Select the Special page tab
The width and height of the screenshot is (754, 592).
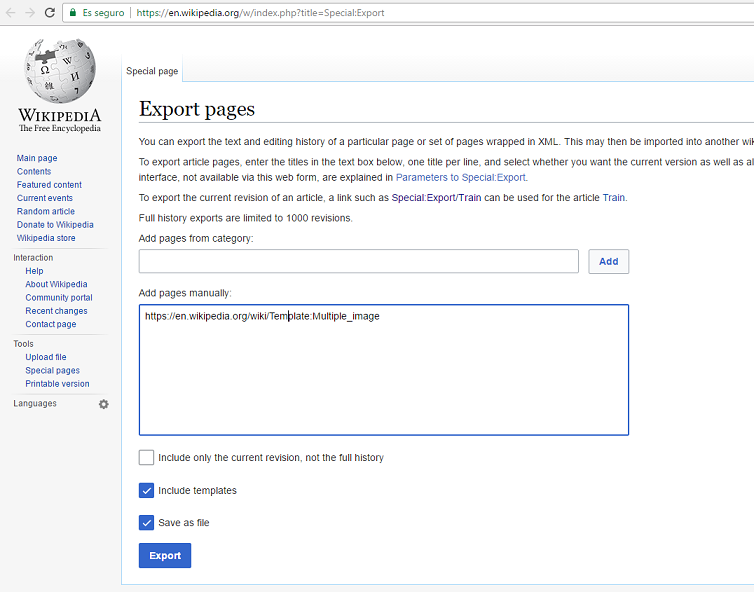tap(152, 71)
